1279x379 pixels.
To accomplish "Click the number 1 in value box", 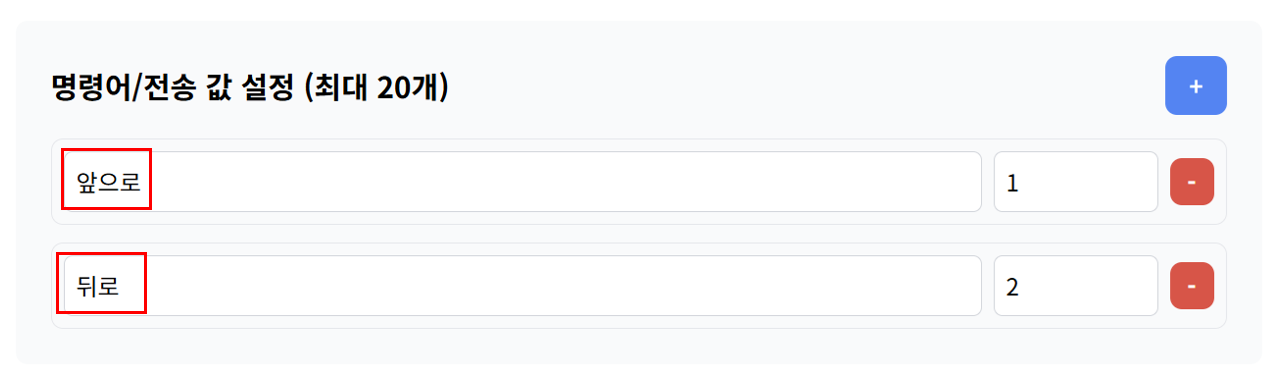I will click(1012, 184).
